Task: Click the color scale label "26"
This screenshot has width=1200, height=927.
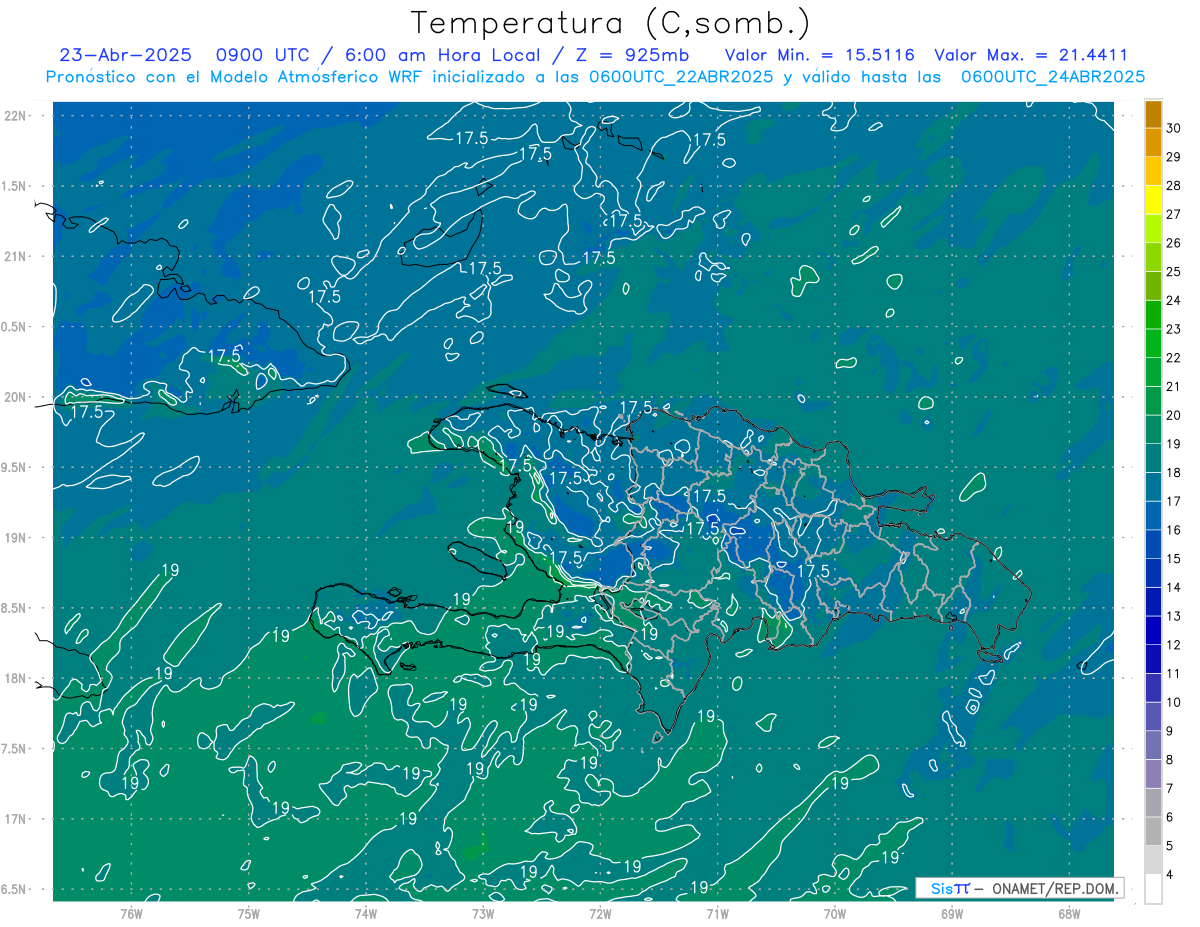Action: (1174, 243)
